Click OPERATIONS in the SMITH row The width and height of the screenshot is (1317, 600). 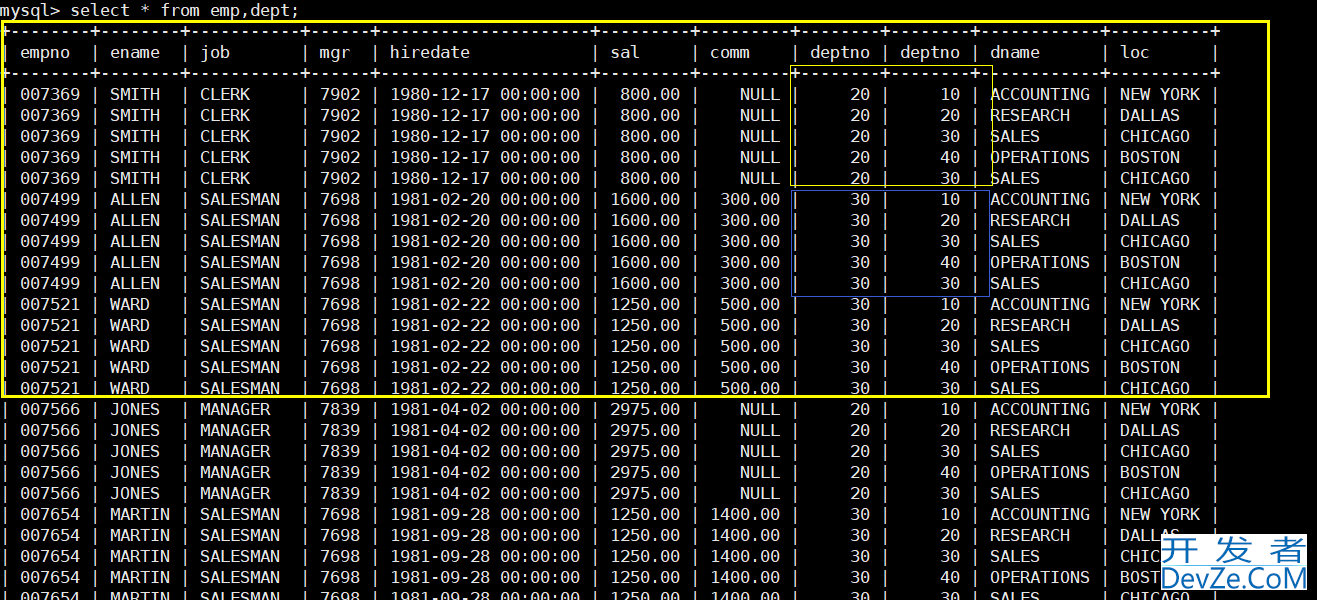coord(1040,157)
